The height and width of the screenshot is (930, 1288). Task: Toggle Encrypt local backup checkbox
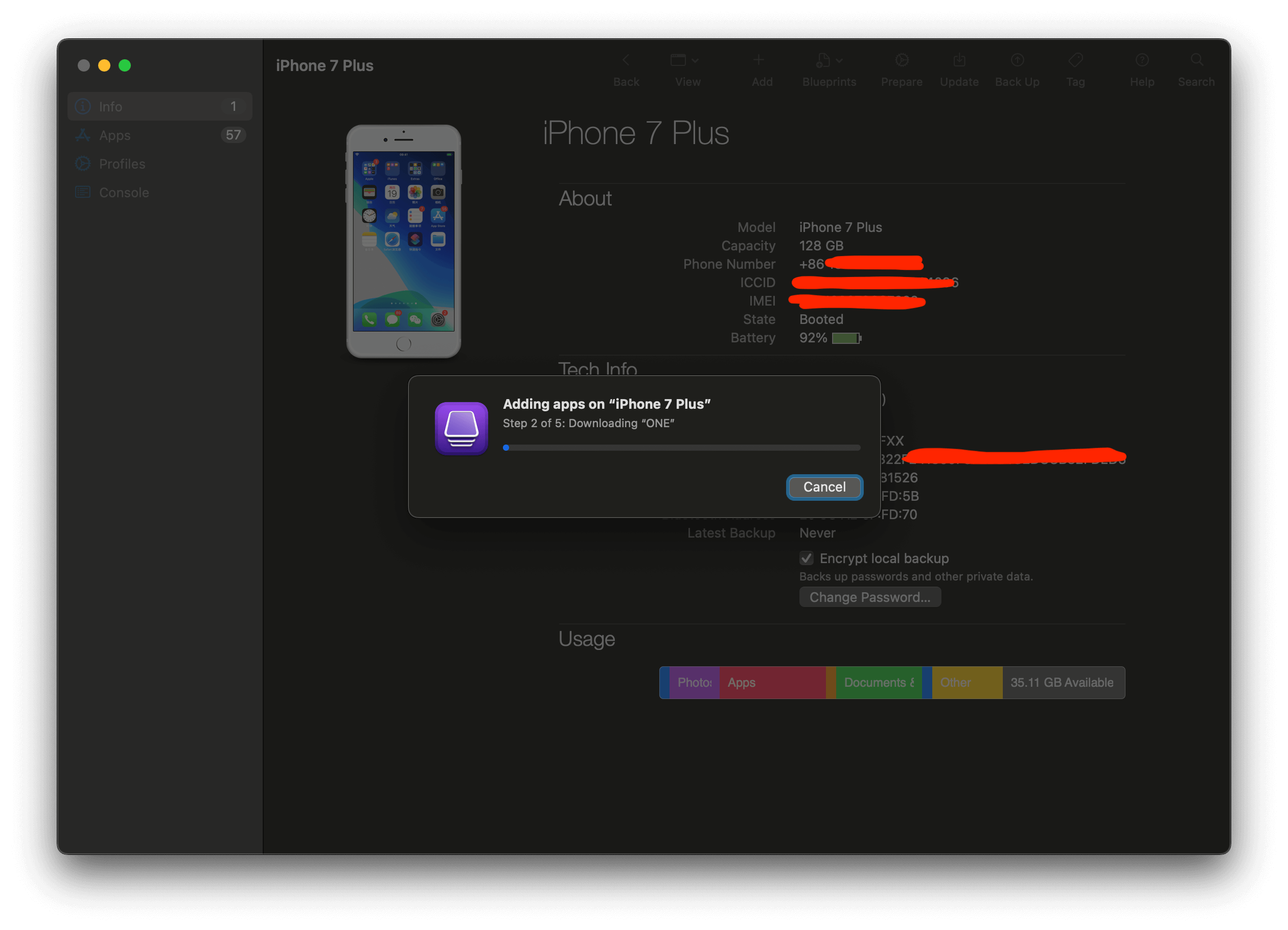[807, 558]
